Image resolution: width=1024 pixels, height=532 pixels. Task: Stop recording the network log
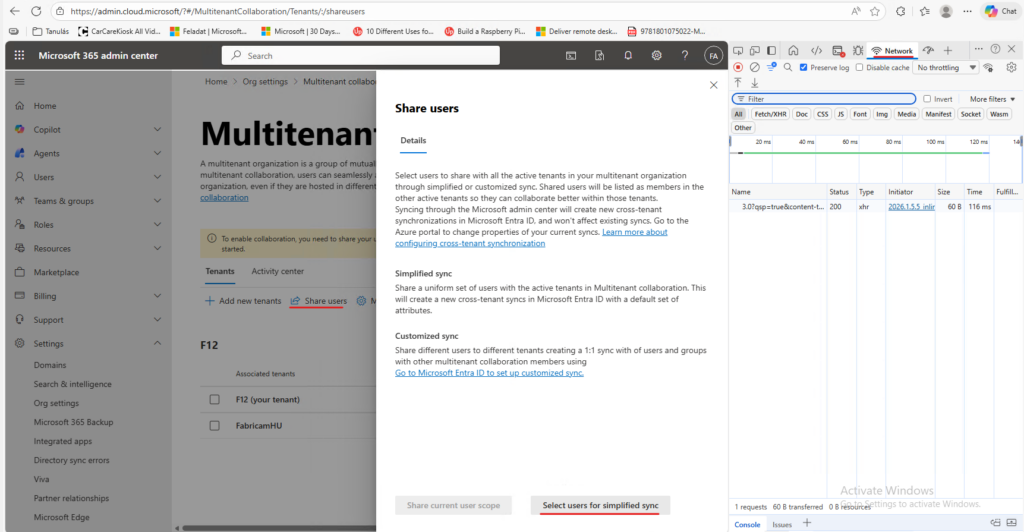pos(738,68)
